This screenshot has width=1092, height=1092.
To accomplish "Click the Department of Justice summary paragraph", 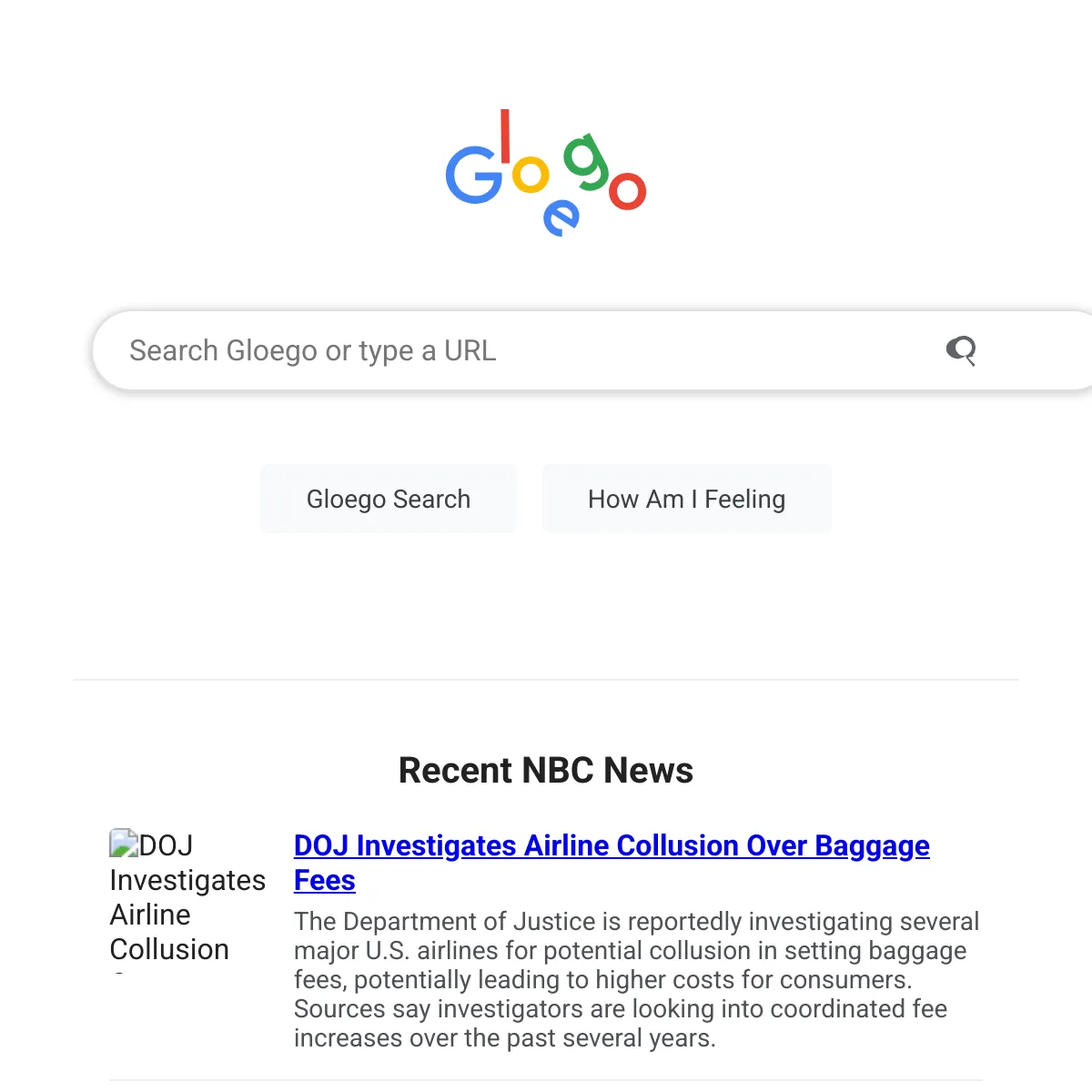I will pyautogui.click(x=637, y=979).
